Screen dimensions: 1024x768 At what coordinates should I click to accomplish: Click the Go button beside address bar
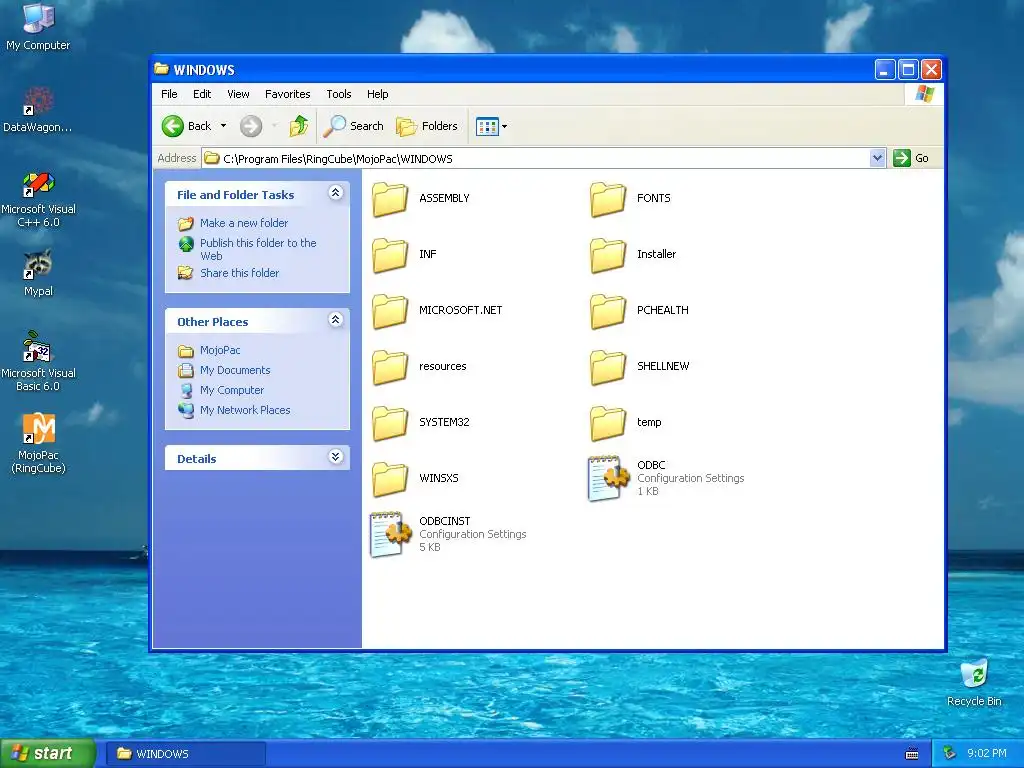pyautogui.click(x=911, y=158)
